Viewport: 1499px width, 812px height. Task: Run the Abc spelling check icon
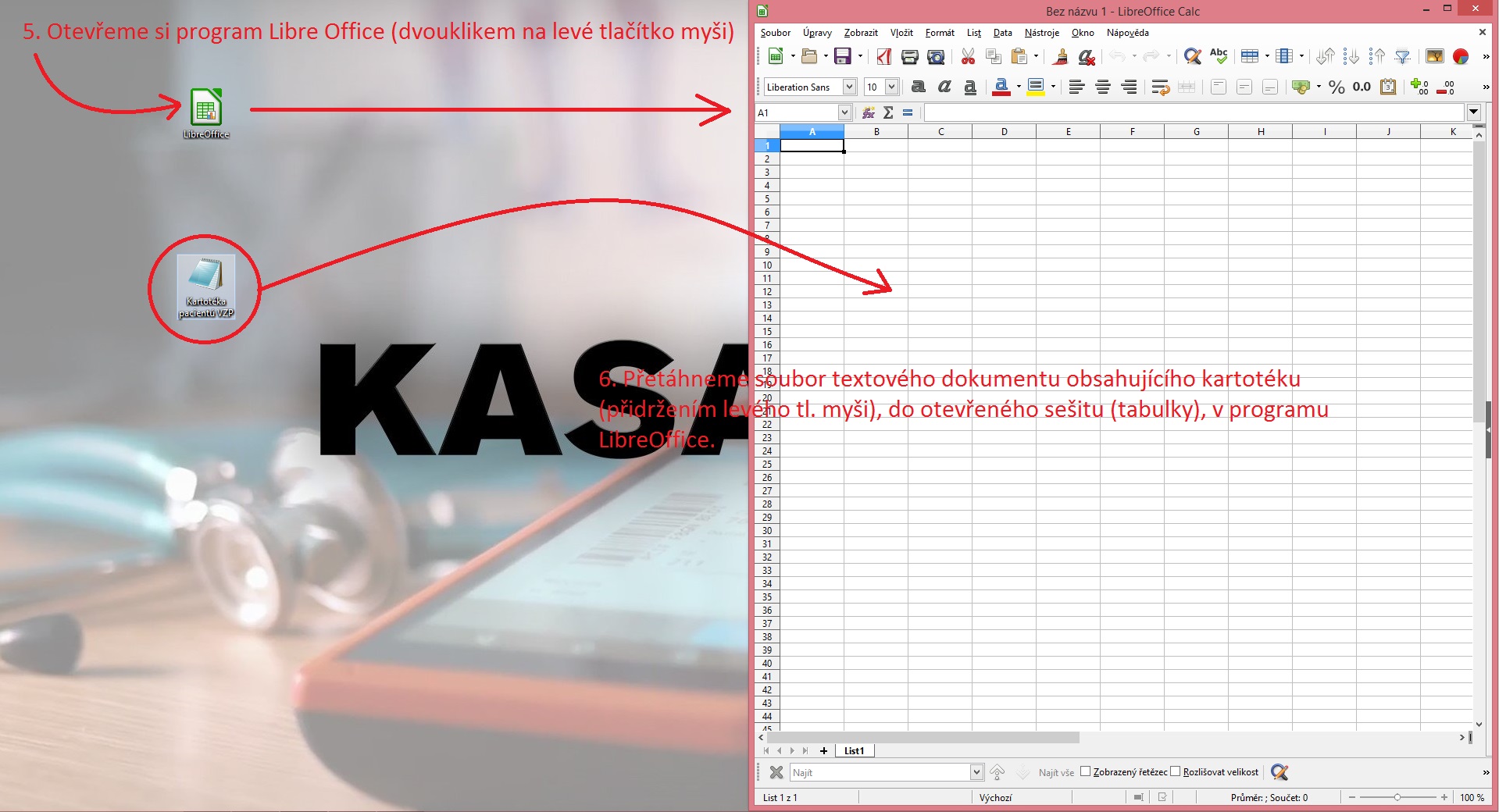(x=1219, y=56)
